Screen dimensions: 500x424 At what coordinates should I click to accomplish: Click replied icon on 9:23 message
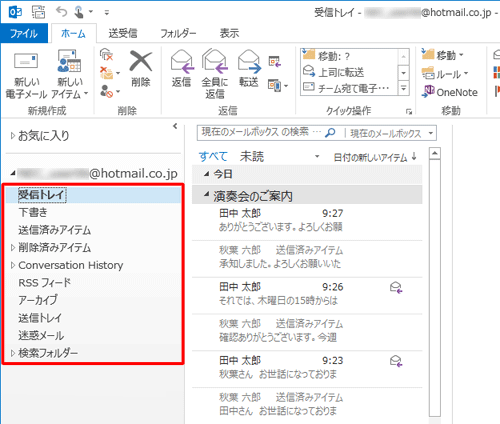(x=396, y=361)
